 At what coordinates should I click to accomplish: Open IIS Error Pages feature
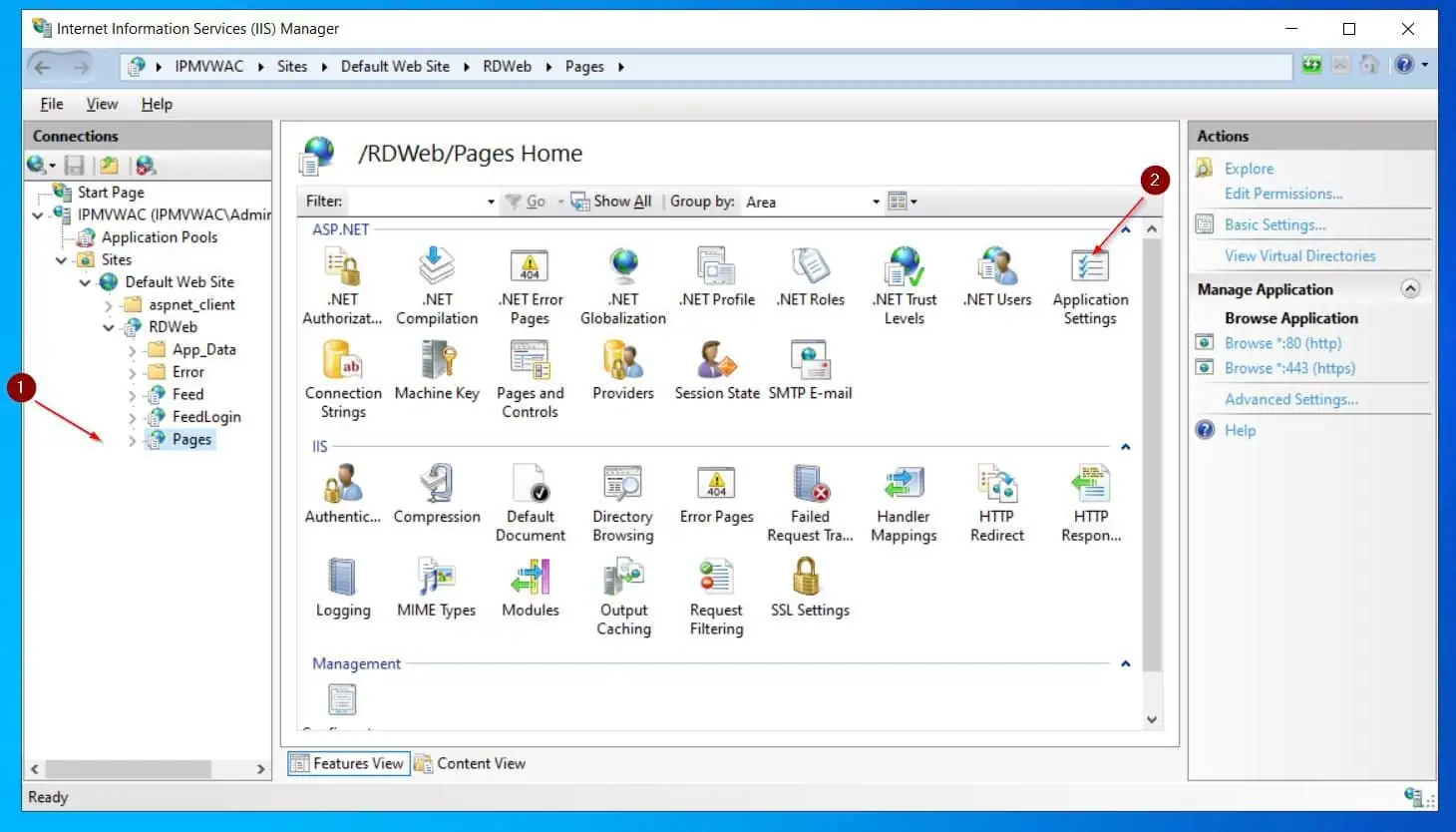717,494
